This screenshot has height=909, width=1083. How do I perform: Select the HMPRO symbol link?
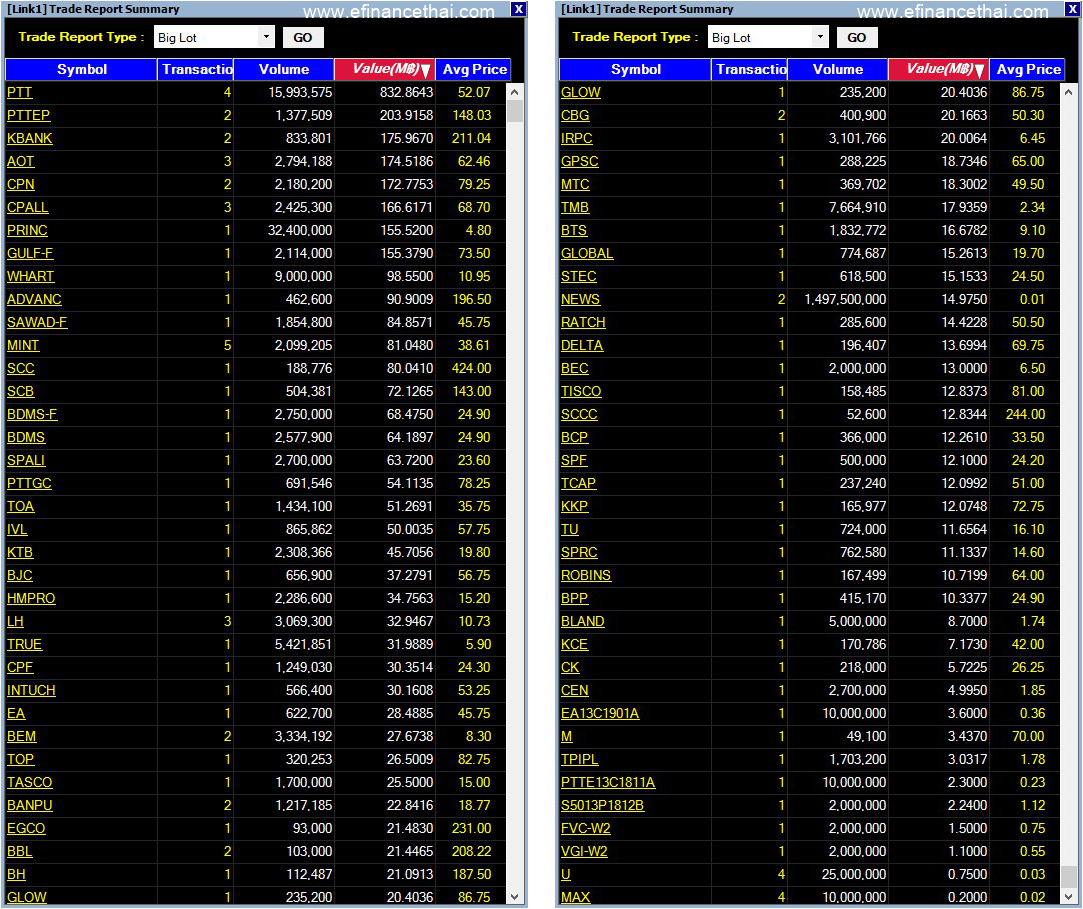(x=31, y=598)
